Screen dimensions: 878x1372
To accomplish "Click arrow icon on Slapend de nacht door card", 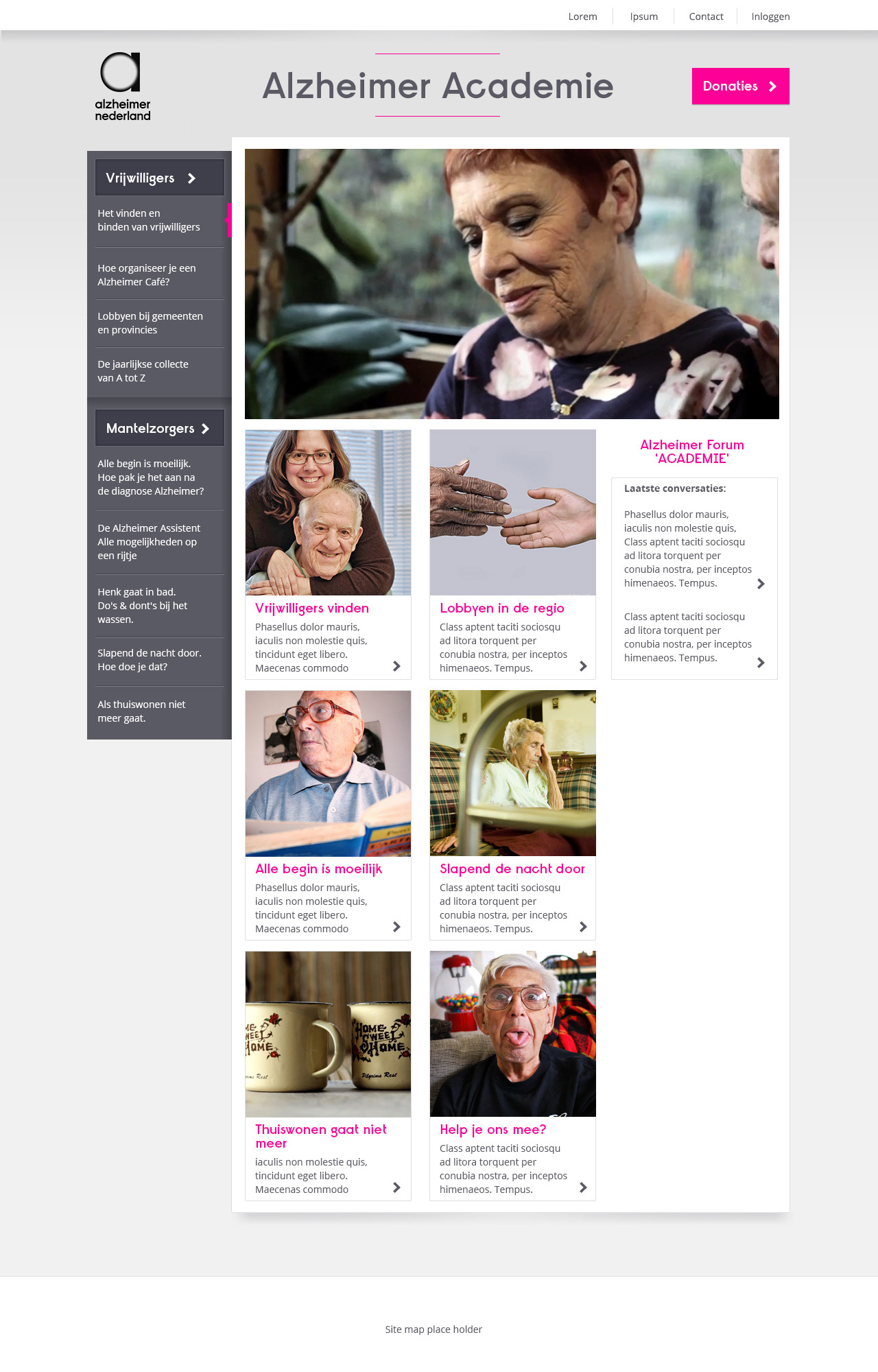I will [x=583, y=927].
